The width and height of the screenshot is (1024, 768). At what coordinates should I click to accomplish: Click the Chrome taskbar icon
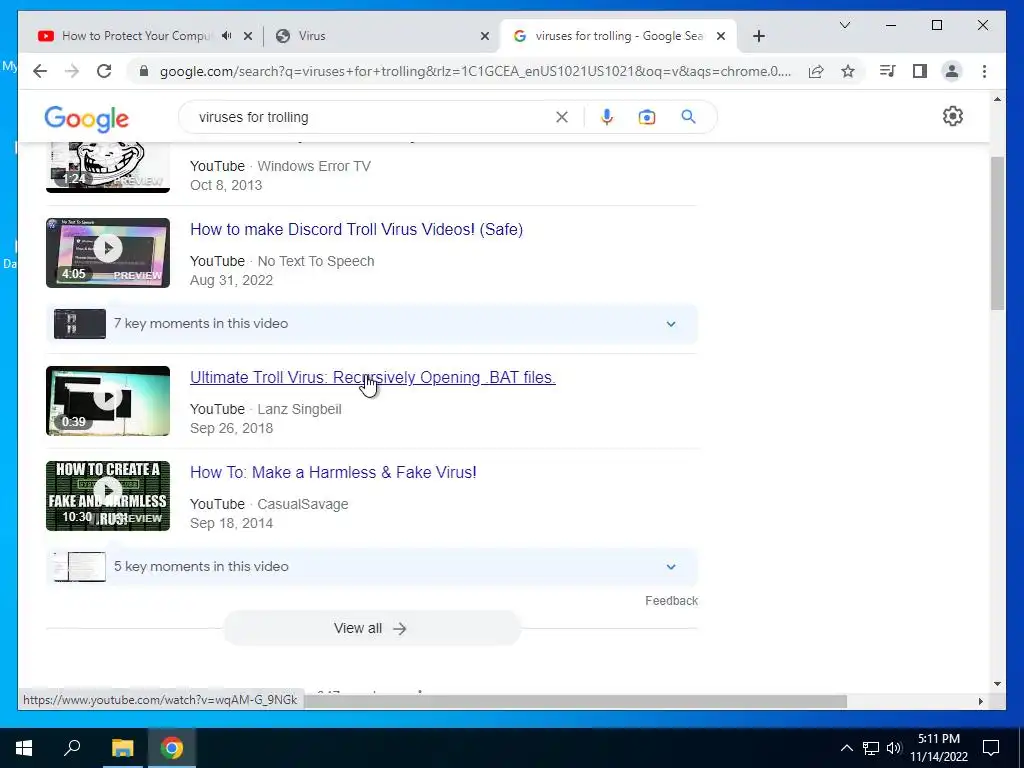pyautogui.click(x=172, y=748)
